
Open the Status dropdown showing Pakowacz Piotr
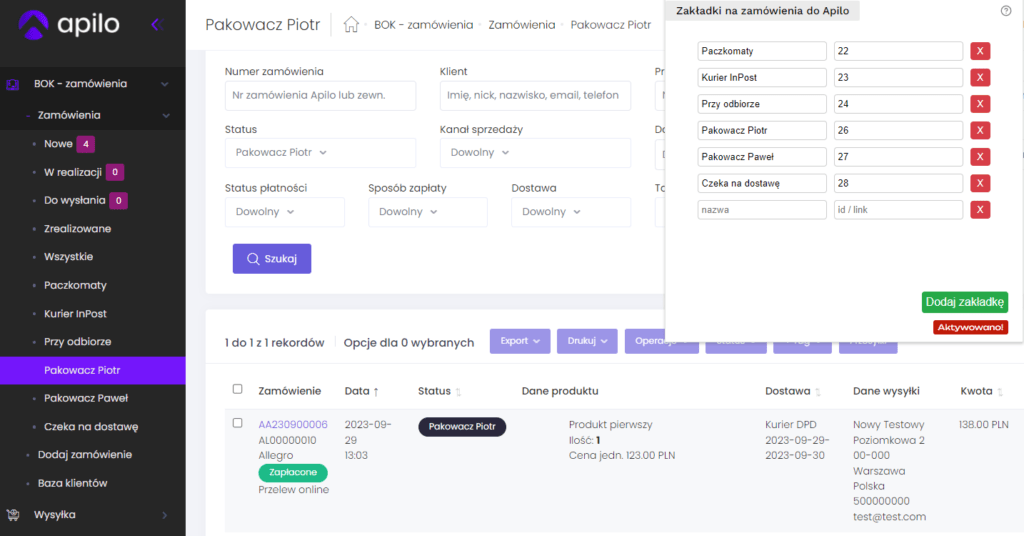[320, 152]
